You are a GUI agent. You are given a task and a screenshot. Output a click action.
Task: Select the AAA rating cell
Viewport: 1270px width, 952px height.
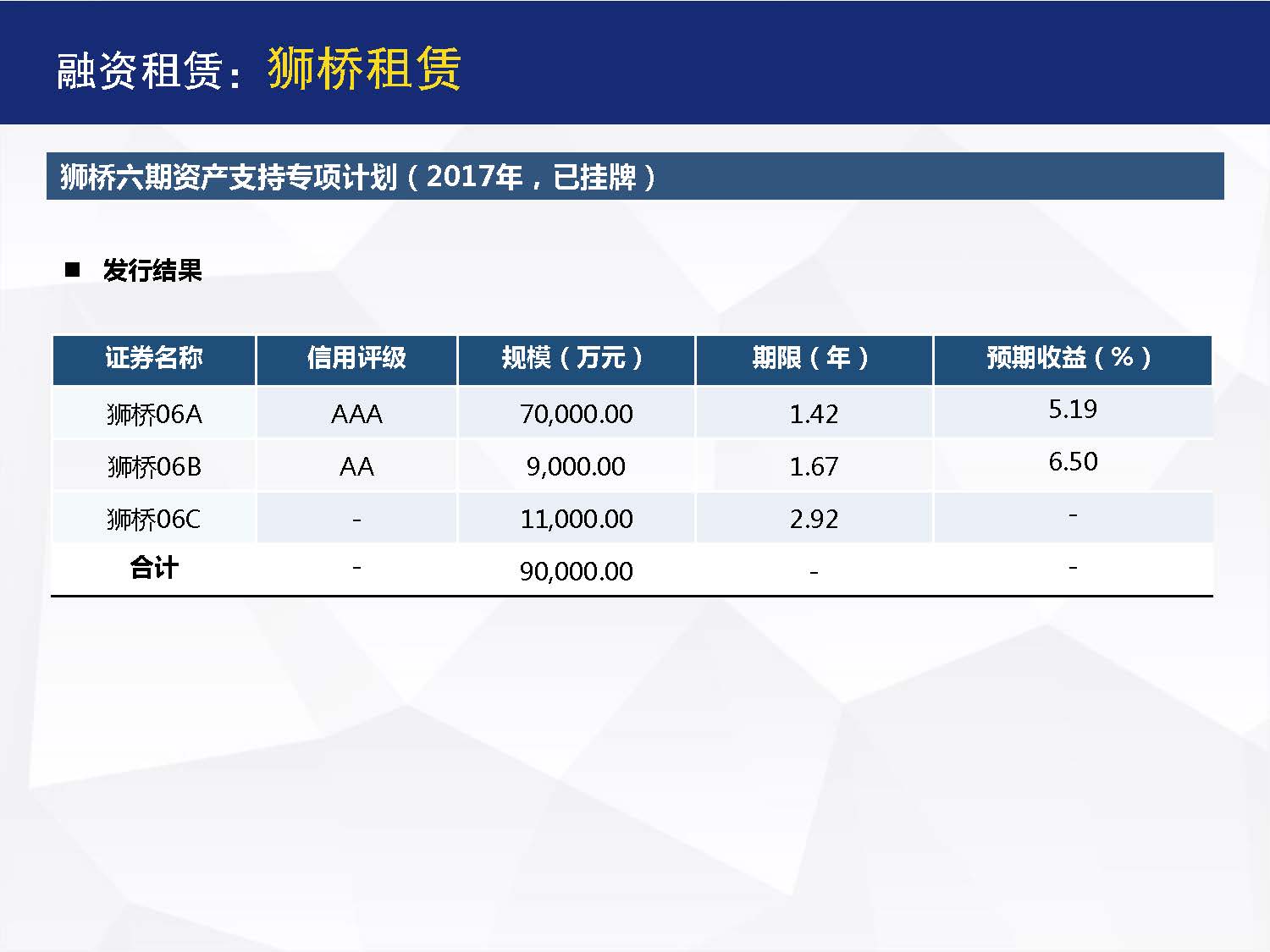[x=356, y=414]
